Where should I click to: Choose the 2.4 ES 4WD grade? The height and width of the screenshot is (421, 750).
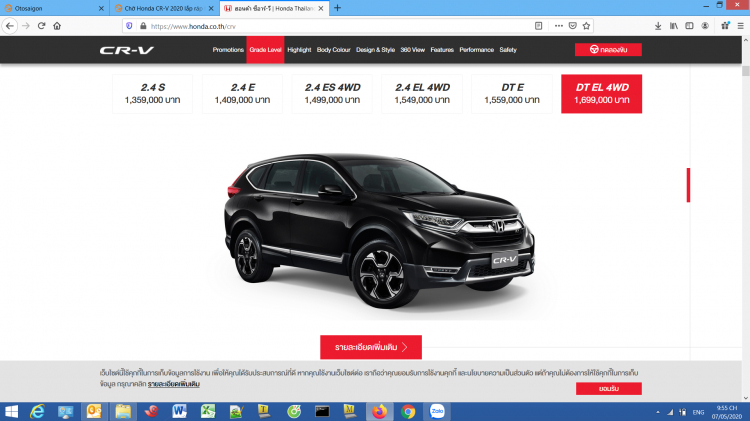click(x=332, y=94)
